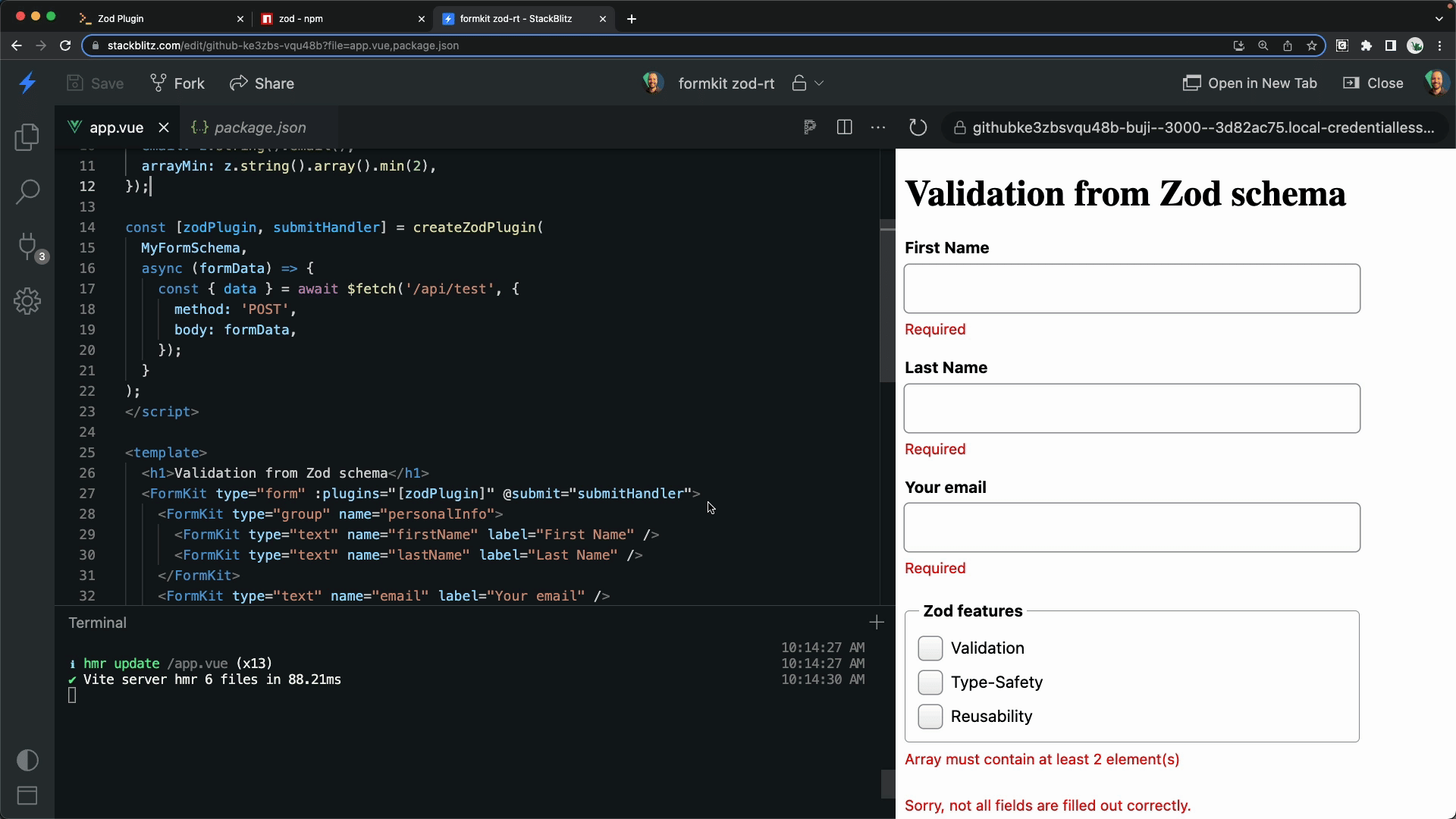Click the Chrome profile avatar

[x=1415, y=45]
